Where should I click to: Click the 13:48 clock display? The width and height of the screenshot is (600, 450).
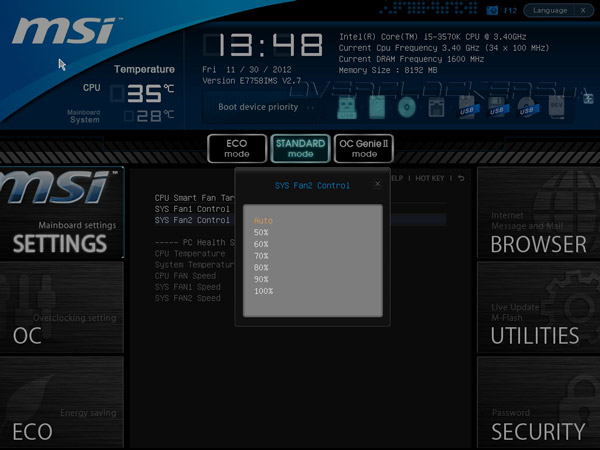pyautogui.click(x=263, y=45)
